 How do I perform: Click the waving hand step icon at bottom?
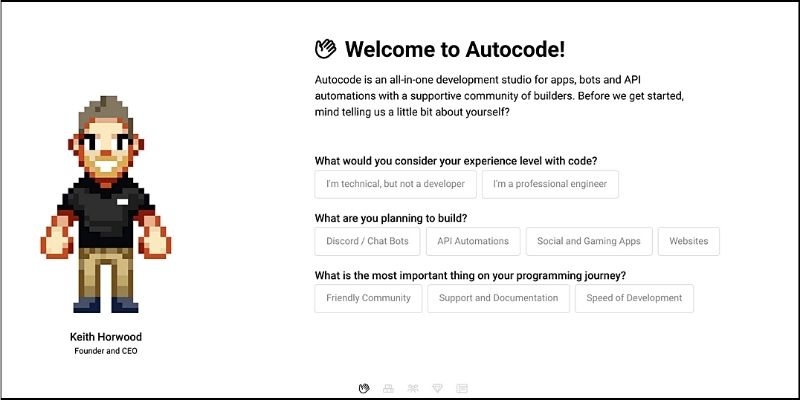[364, 388]
